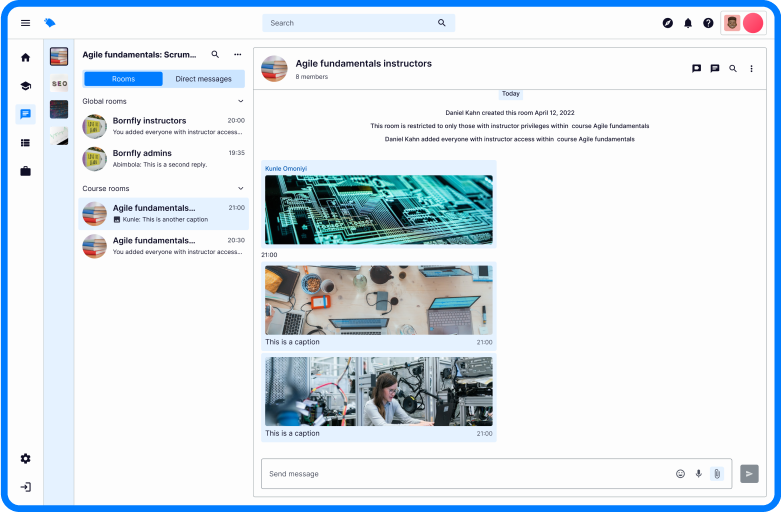Select the SEO course thumbnail
This screenshot has height=512, width=781.
[x=59, y=83]
